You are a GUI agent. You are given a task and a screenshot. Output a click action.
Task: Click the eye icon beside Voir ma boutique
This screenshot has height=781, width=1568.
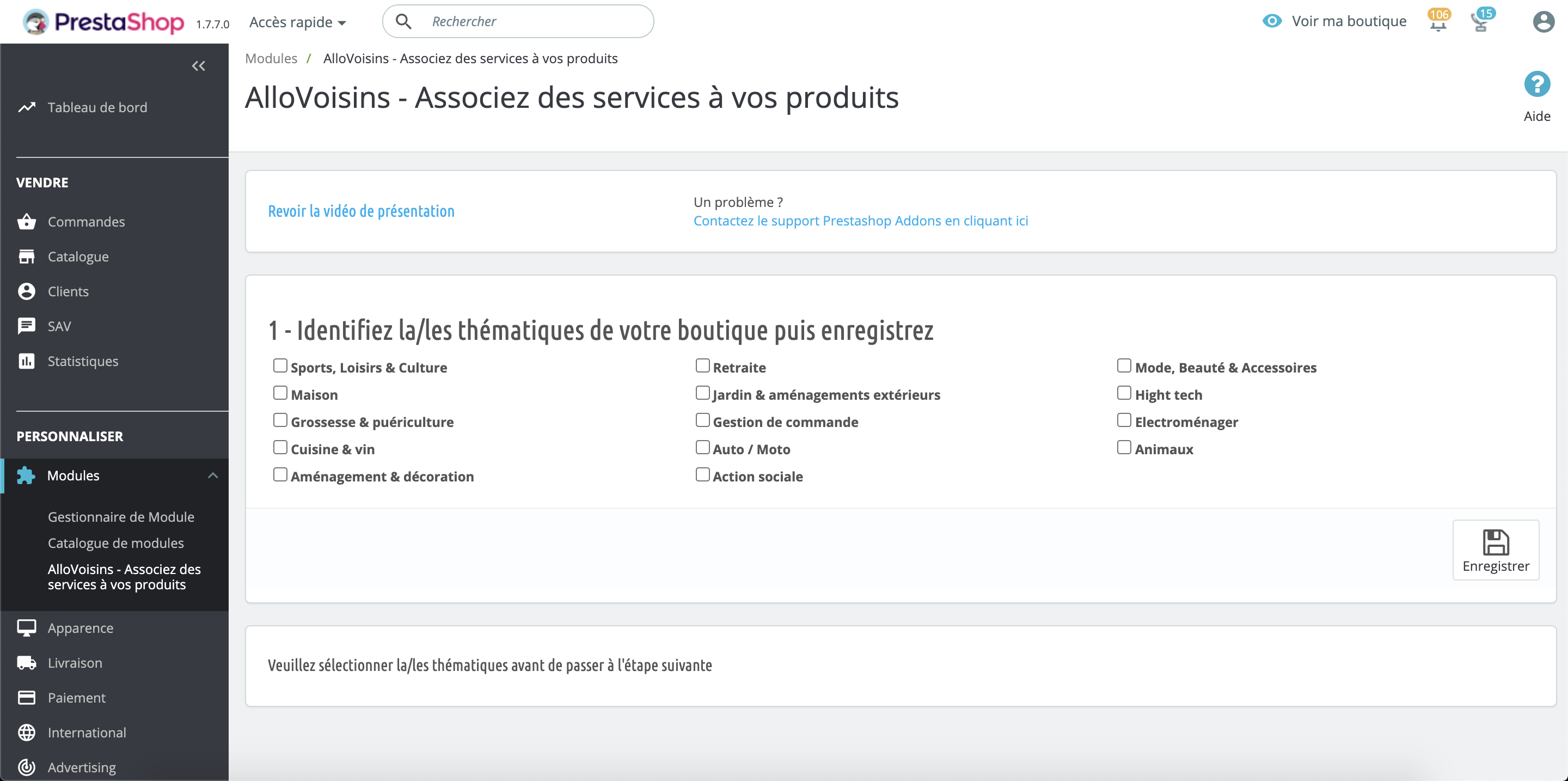pos(1272,21)
